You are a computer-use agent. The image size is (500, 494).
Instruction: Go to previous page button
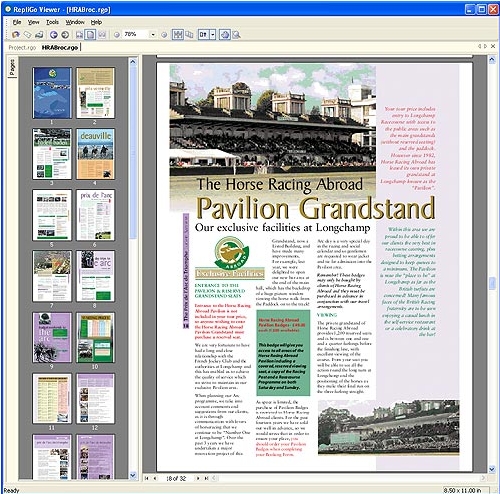pyautogui.click(x=155, y=478)
